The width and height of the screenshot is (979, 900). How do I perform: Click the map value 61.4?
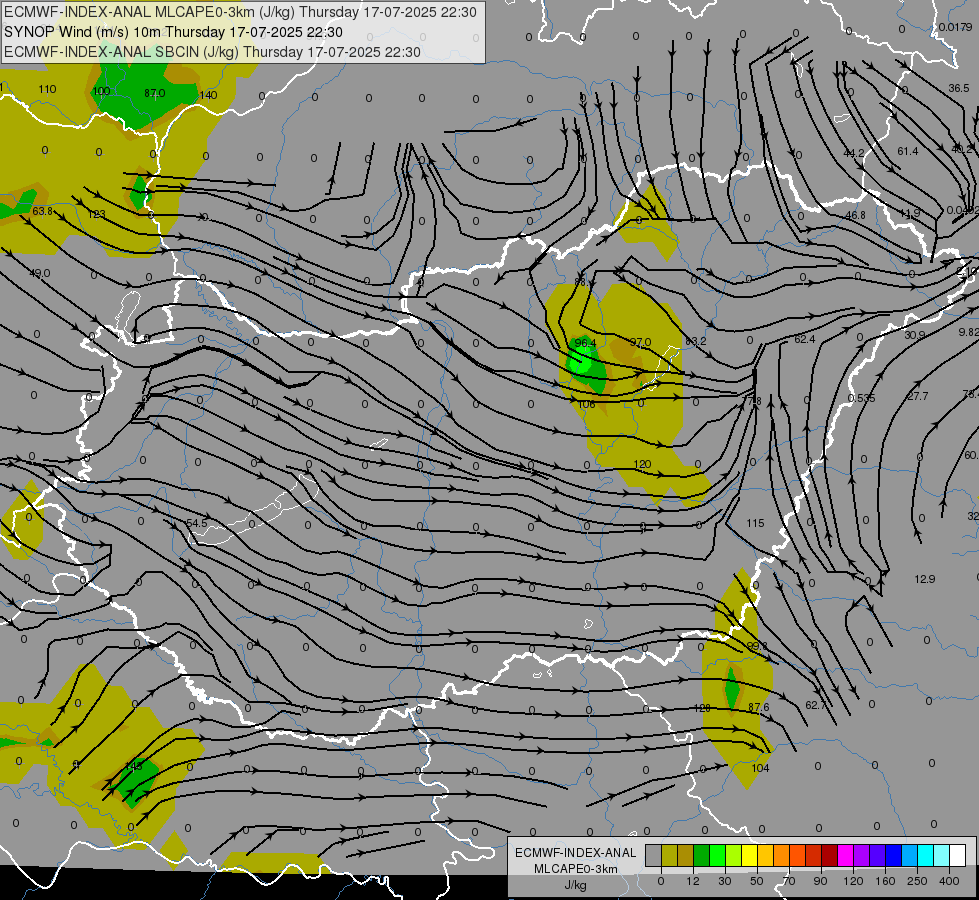[908, 151]
